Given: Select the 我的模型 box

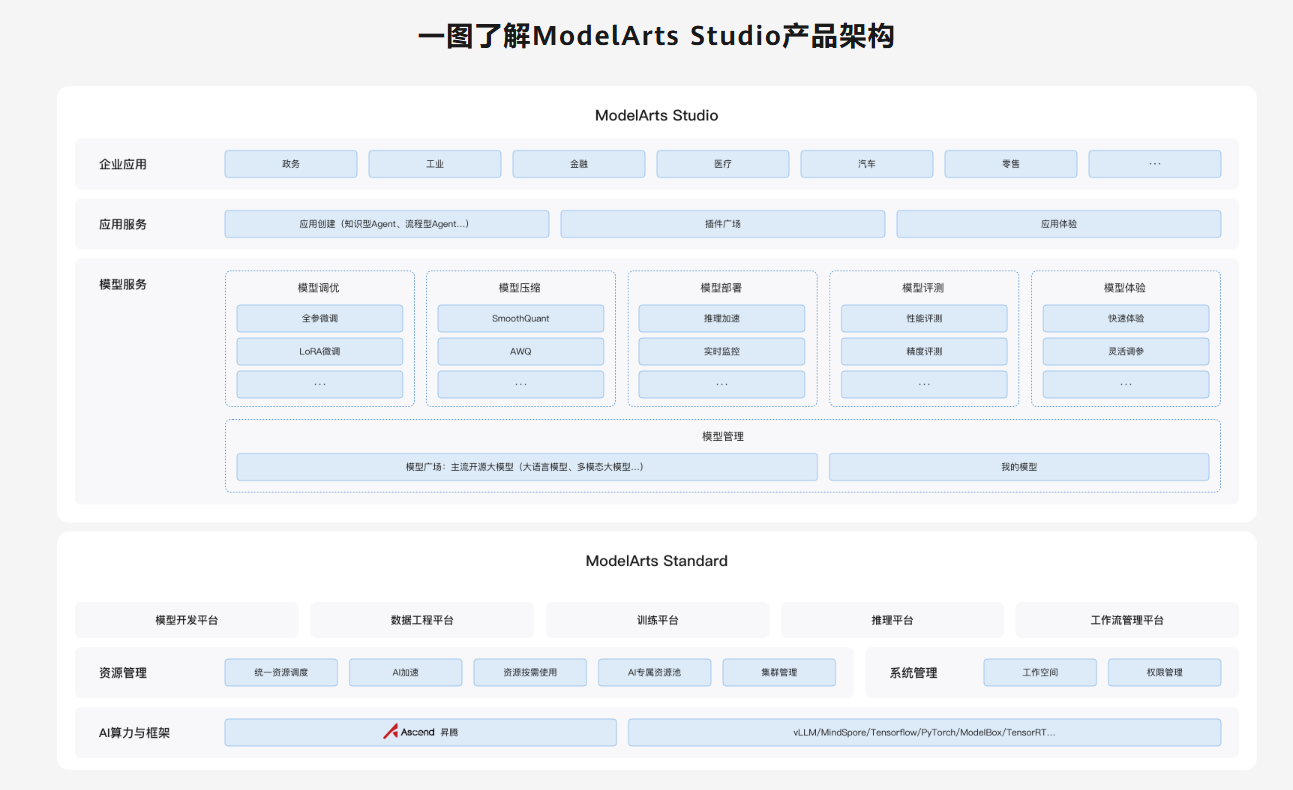Looking at the screenshot, I should click(x=1019, y=467).
